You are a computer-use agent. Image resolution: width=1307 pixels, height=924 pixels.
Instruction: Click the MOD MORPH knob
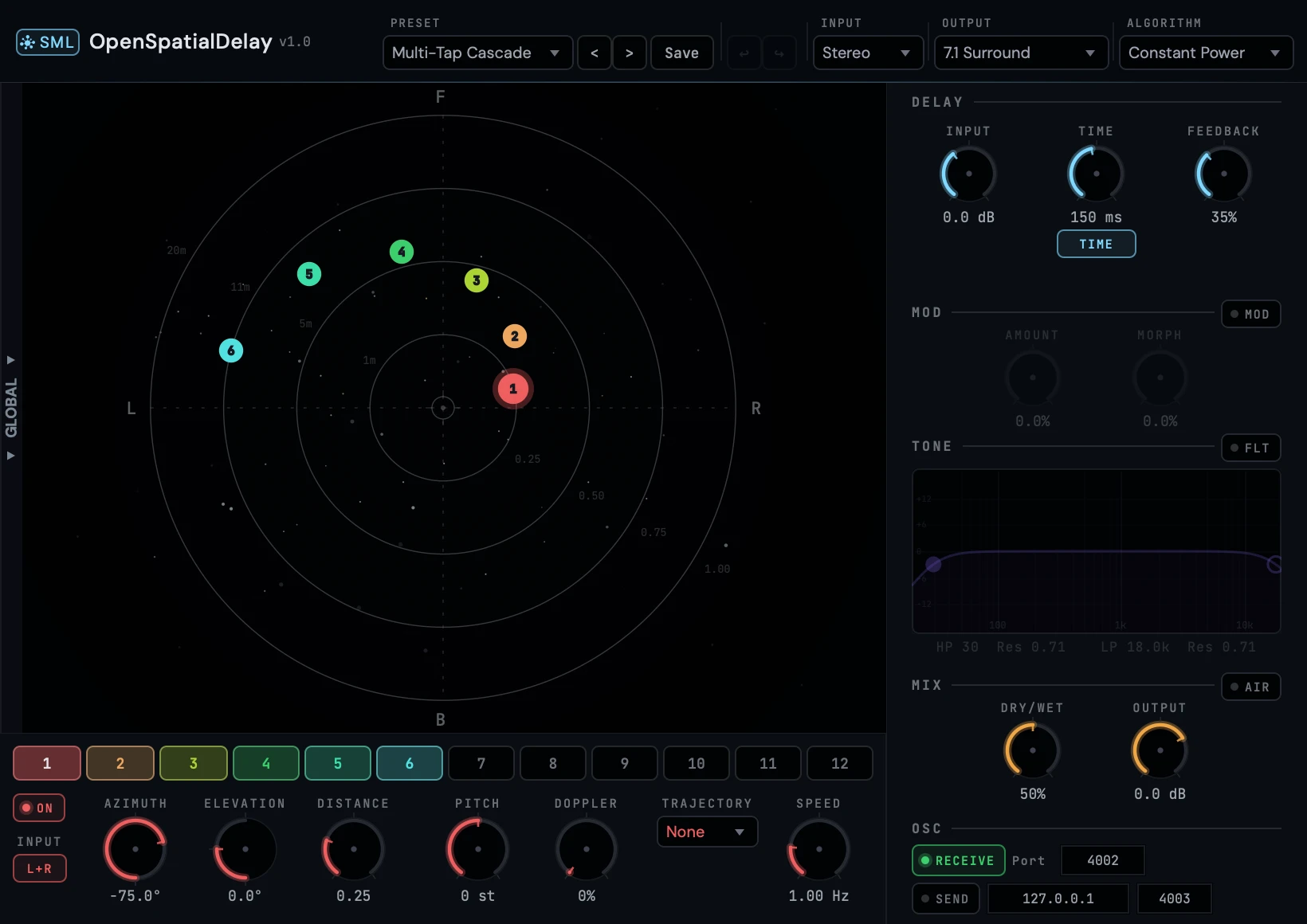[x=1160, y=378]
